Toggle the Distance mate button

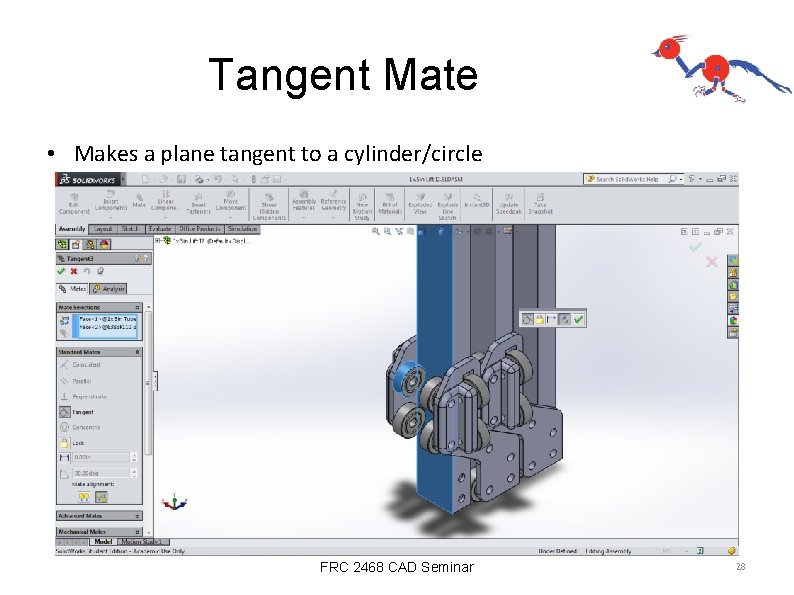(x=64, y=458)
